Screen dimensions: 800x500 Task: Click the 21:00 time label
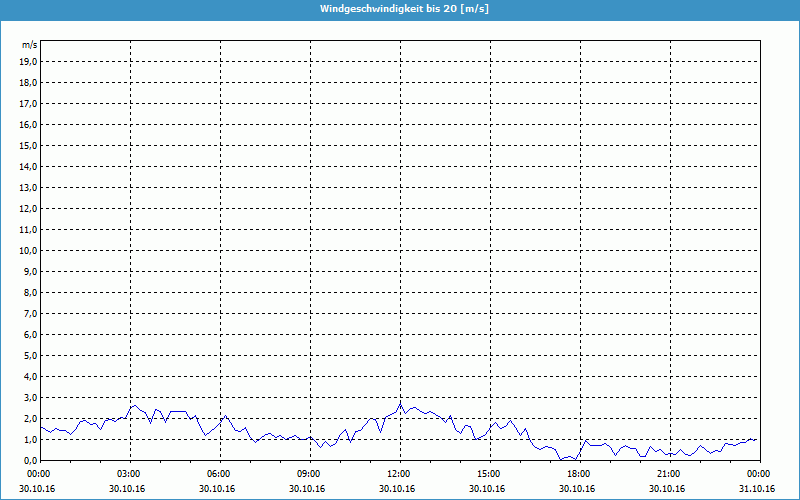click(x=669, y=473)
